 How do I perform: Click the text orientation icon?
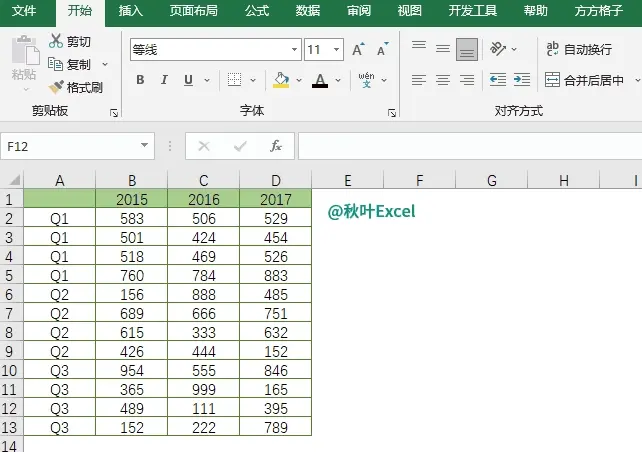(x=497, y=49)
